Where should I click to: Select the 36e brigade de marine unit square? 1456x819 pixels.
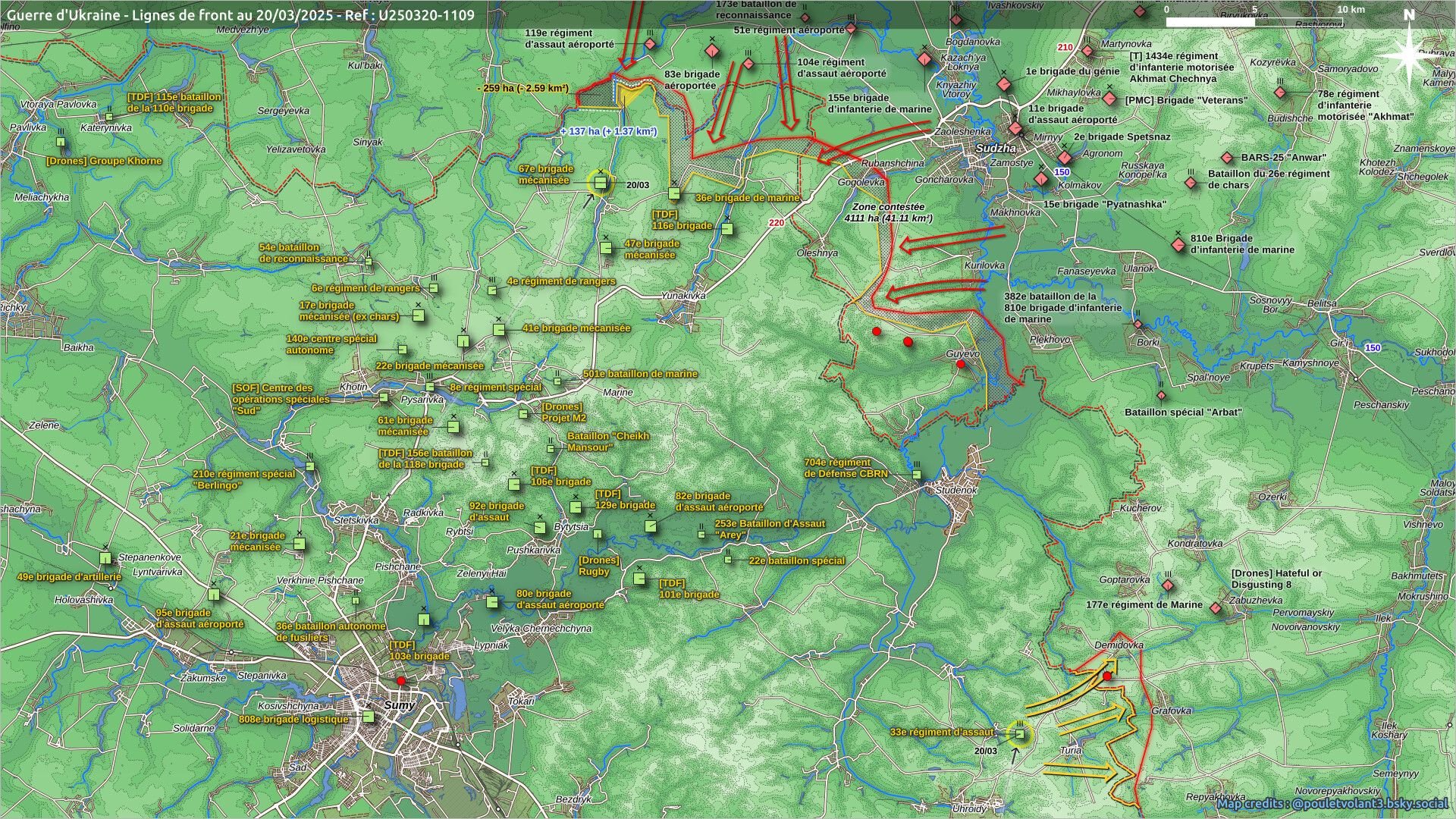tap(674, 193)
